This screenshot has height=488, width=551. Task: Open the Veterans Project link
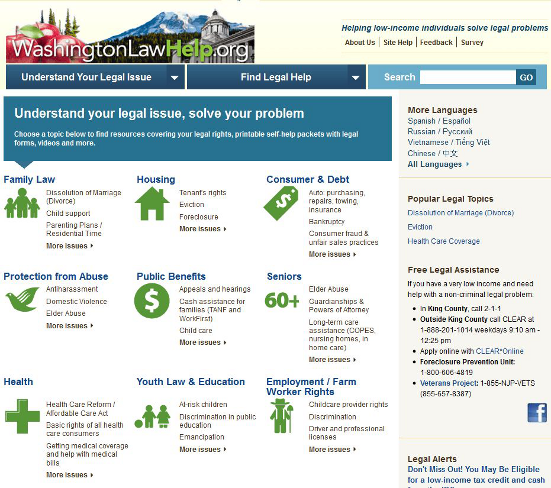(x=449, y=383)
